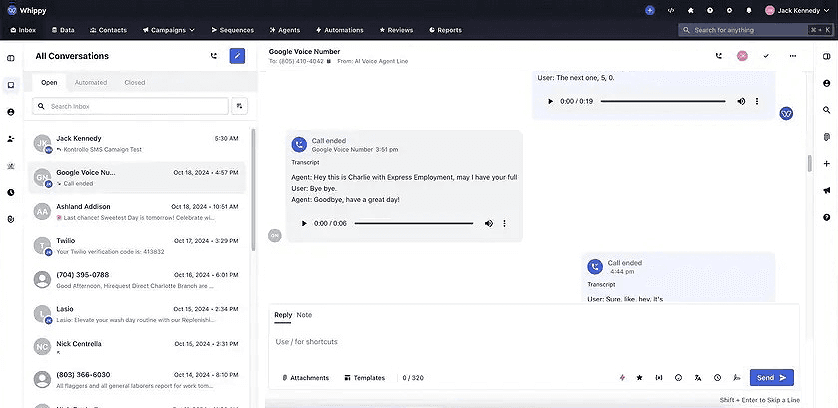Start a call from All Conversations header

[x=214, y=56]
